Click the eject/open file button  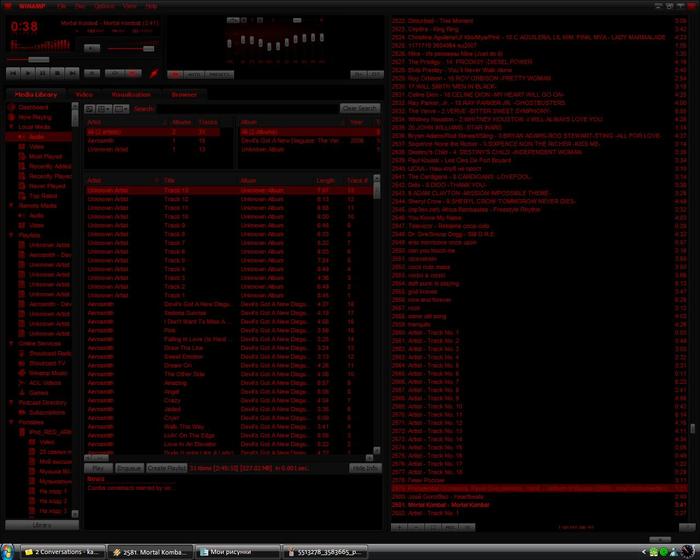pyautogui.click(x=92, y=73)
